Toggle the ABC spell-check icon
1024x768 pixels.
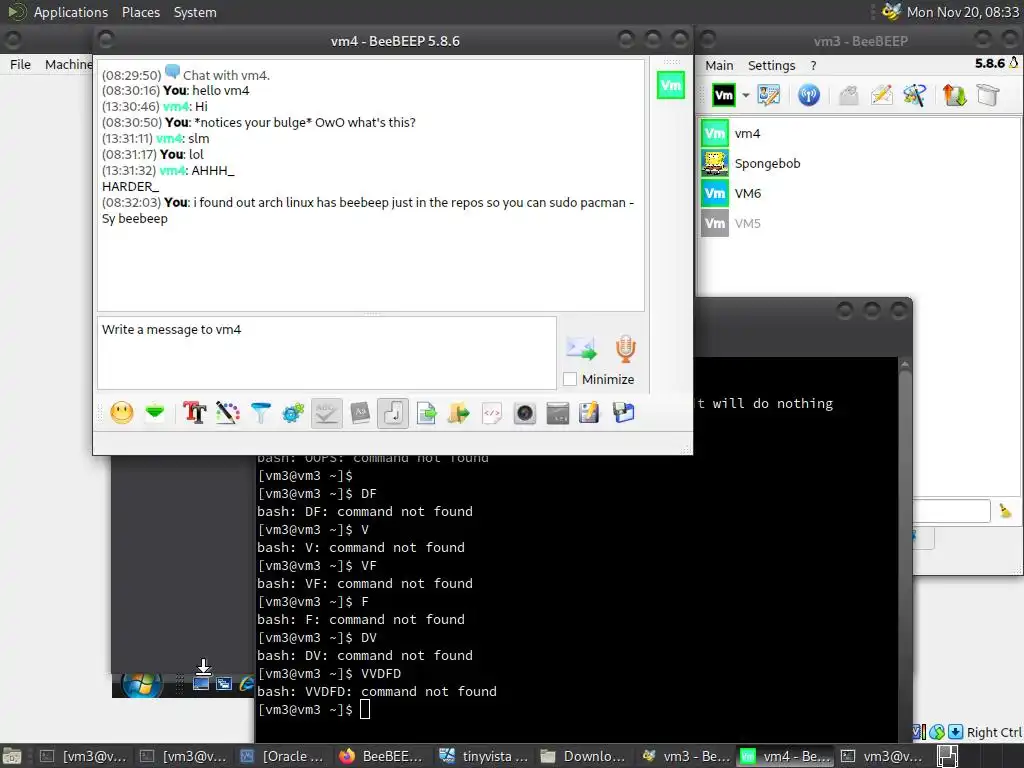327,413
